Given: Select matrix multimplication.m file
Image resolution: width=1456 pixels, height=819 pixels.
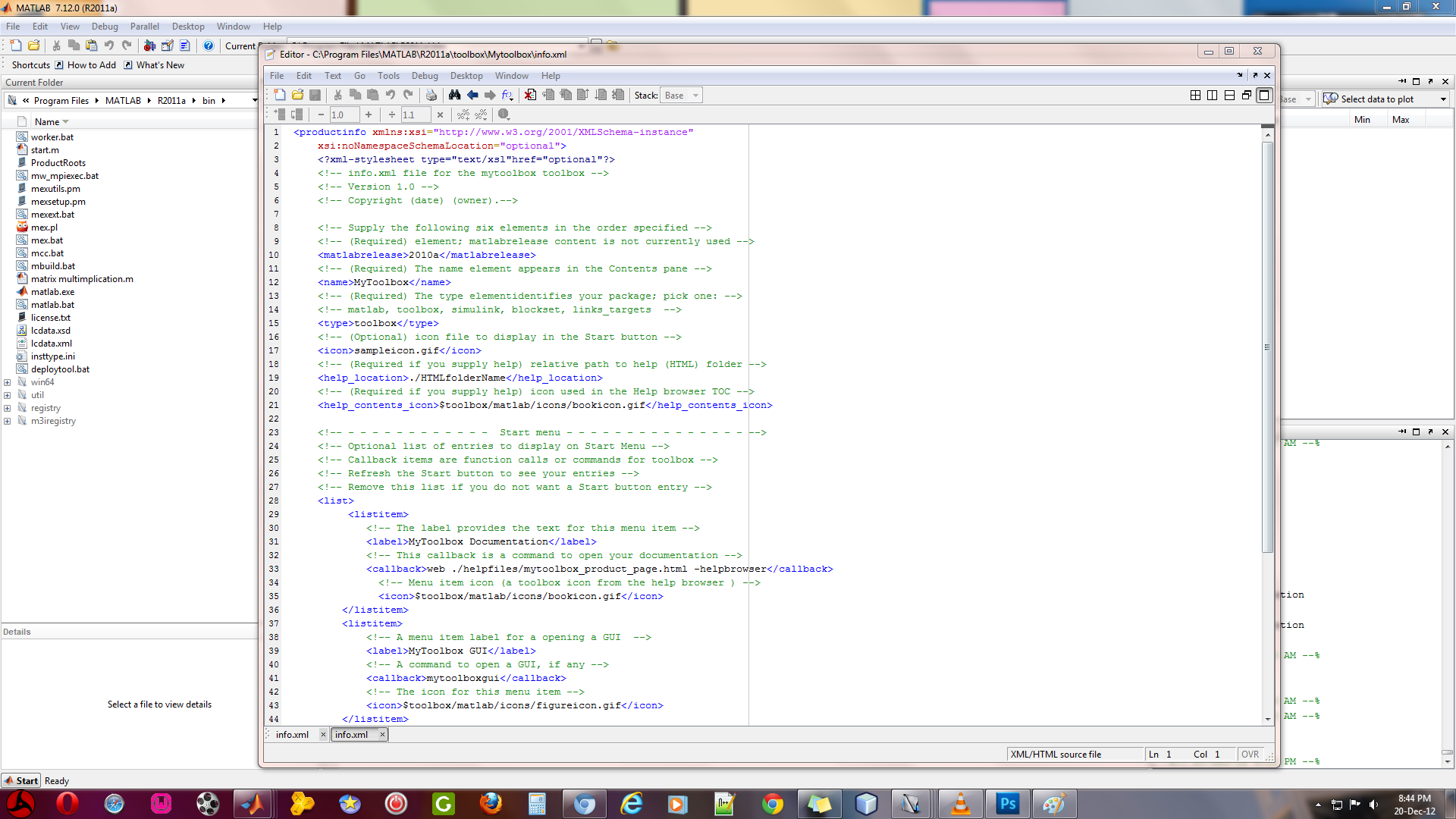Looking at the screenshot, I should [x=82, y=279].
